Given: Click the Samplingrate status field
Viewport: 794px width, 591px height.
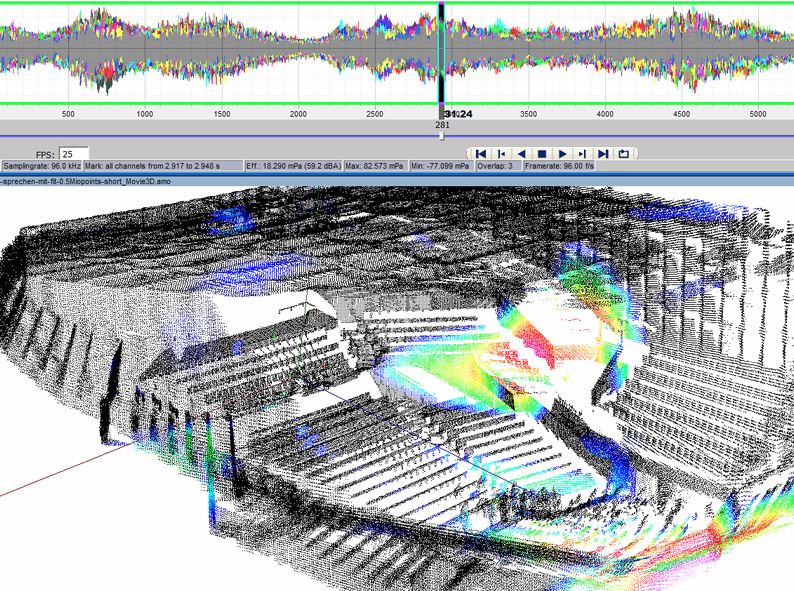Looking at the screenshot, I should (x=42, y=166).
